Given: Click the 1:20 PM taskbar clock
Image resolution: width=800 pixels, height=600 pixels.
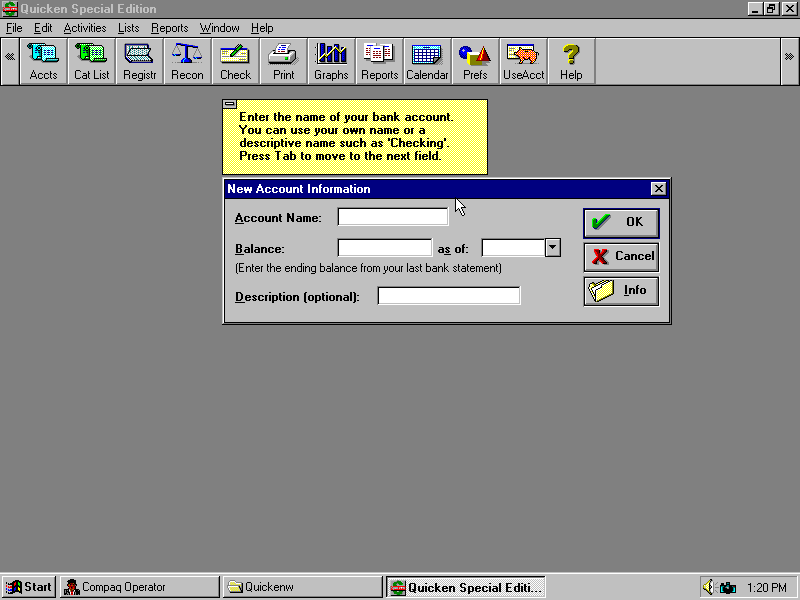Looking at the screenshot, I should pos(767,588).
